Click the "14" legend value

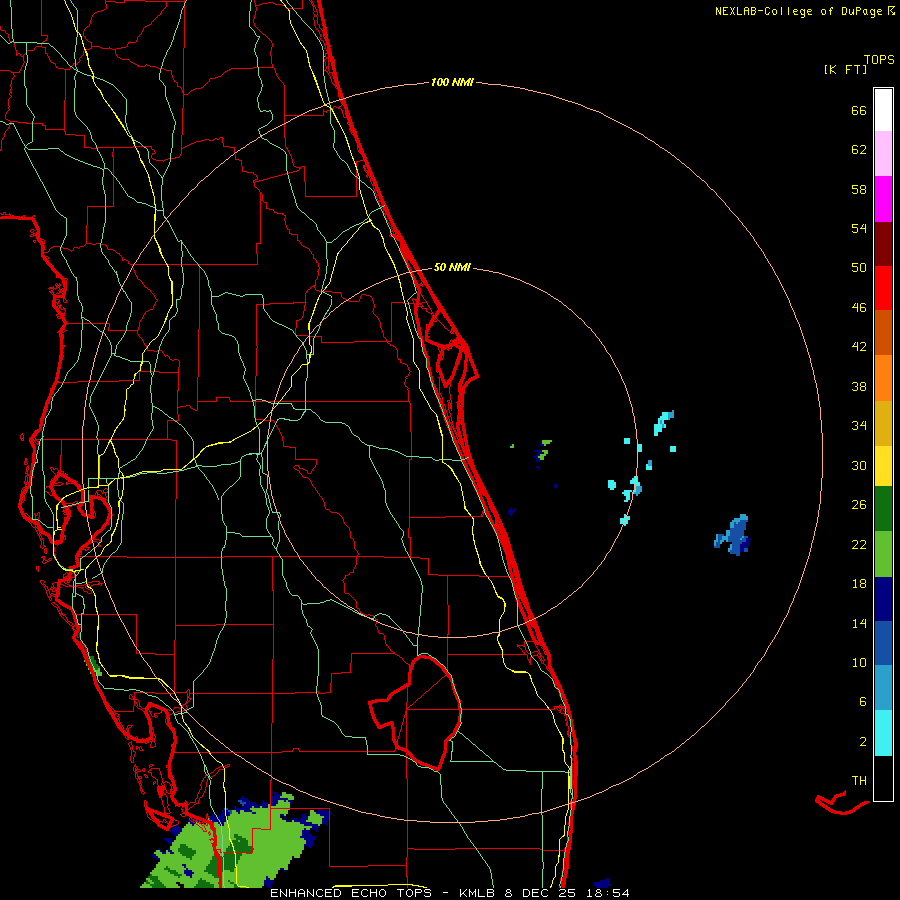tap(859, 623)
